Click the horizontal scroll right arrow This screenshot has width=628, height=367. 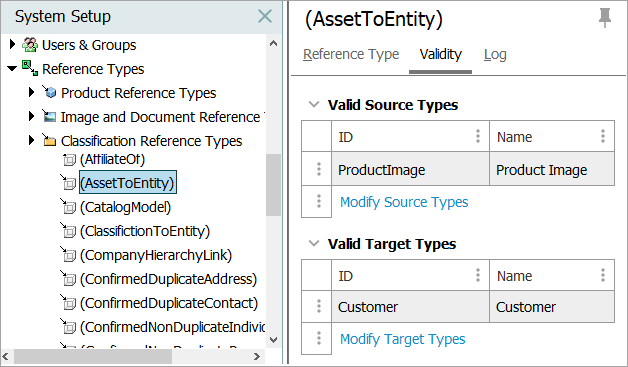(257, 356)
